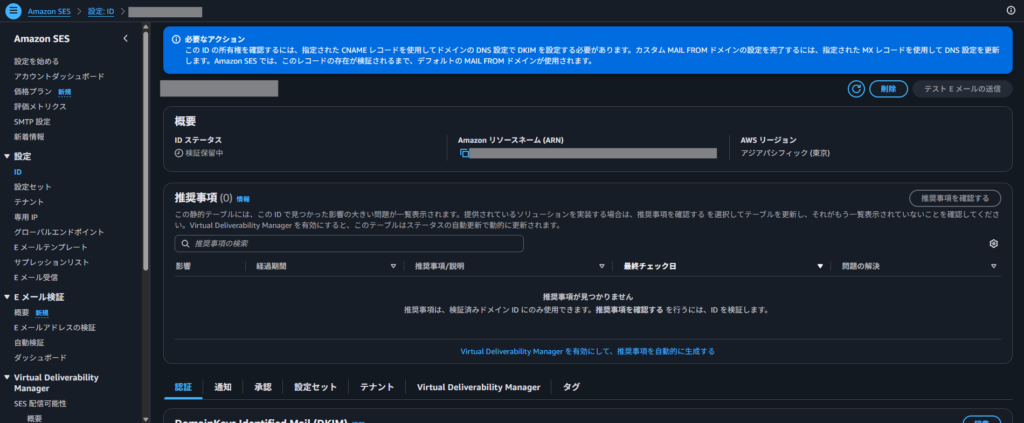The image size is (1024, 423).
Task: Click the 推奨事項を確認する button
Action: (x=955, y=198)
